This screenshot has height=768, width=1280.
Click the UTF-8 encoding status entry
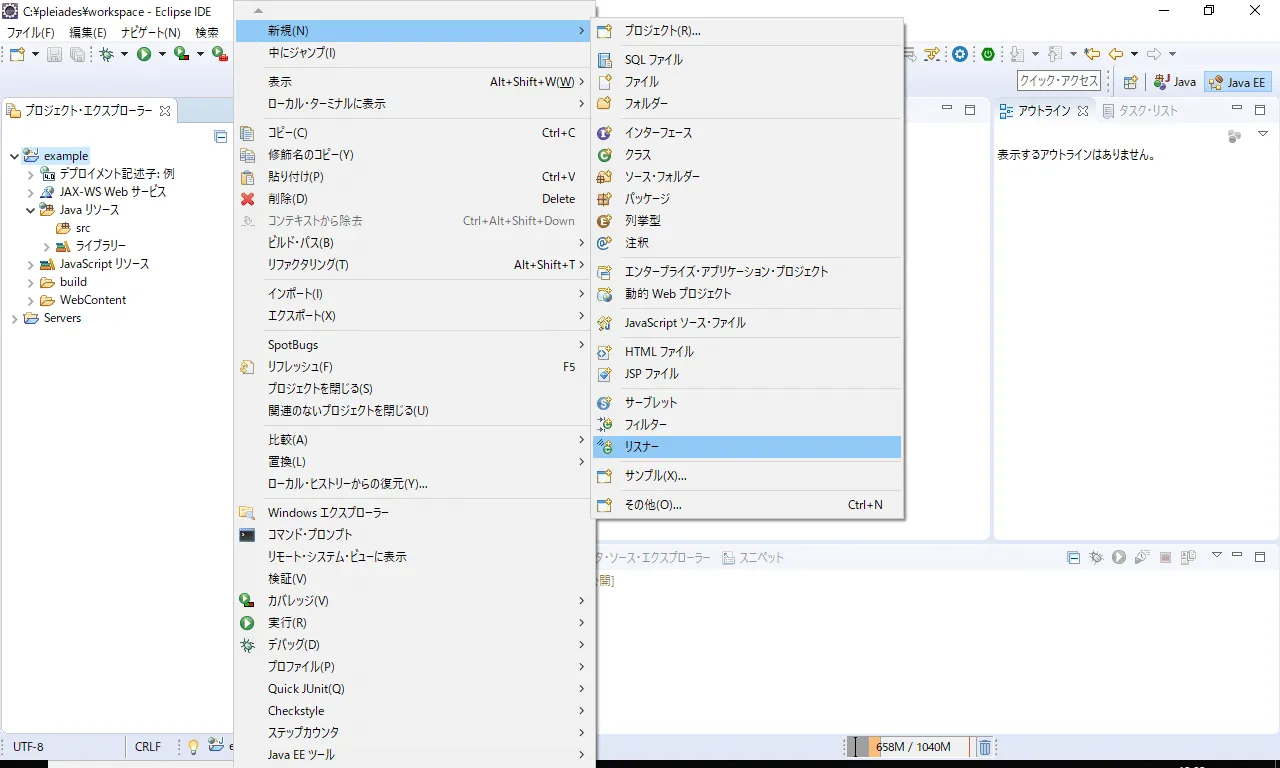pyautogui.click(x=28, y=747)
